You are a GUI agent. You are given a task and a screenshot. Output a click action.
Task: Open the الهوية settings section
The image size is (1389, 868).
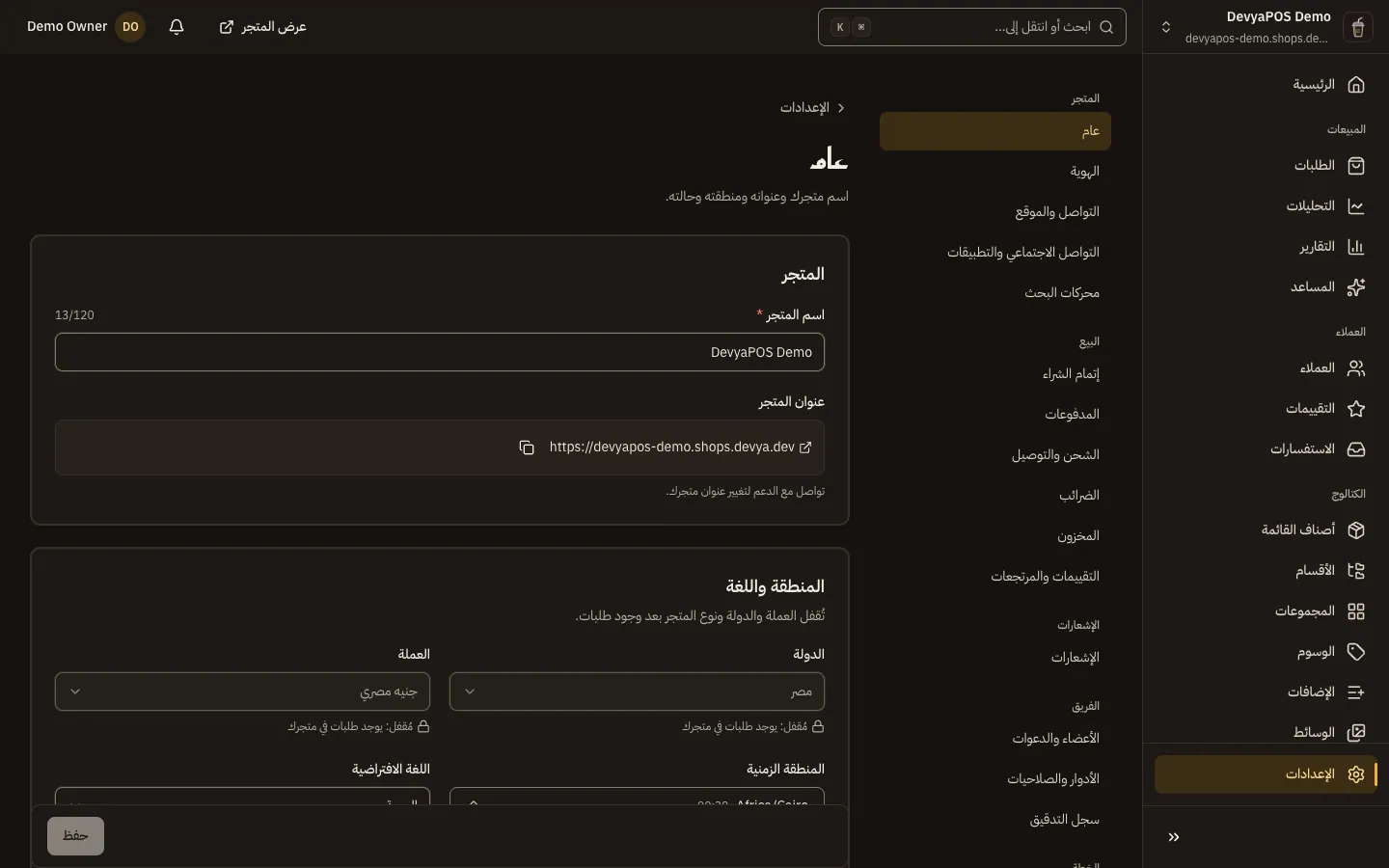coord(995,172)
